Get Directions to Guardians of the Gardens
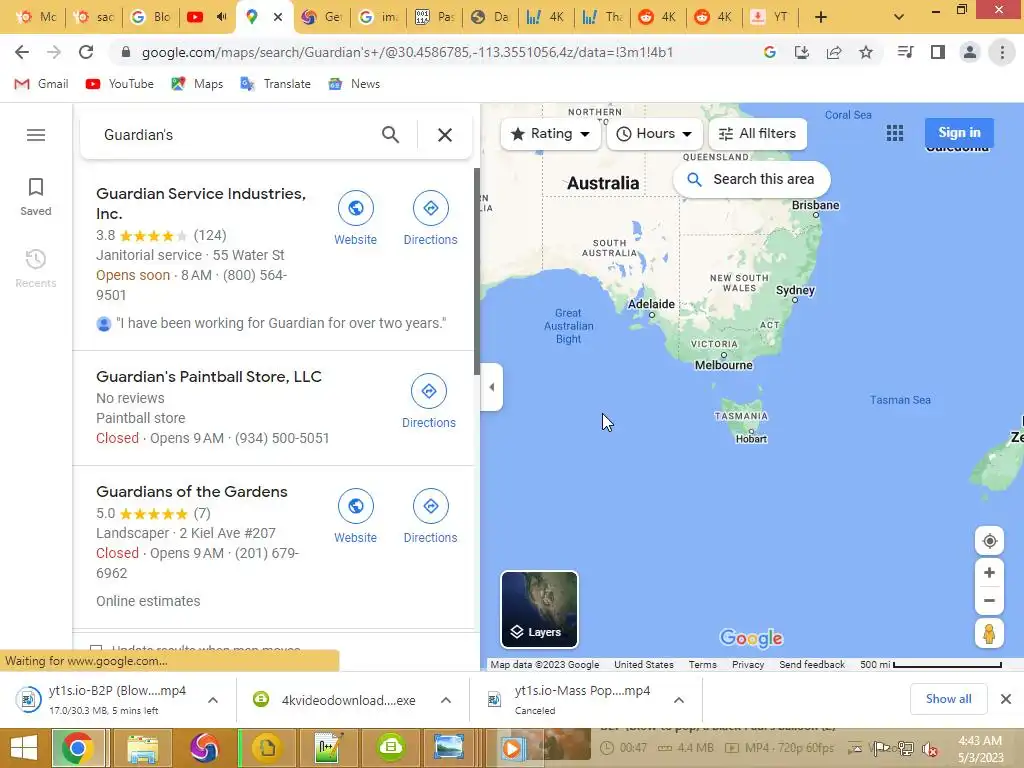The height and width of the screenshot is (768, 1024). (x=430, y=516)
